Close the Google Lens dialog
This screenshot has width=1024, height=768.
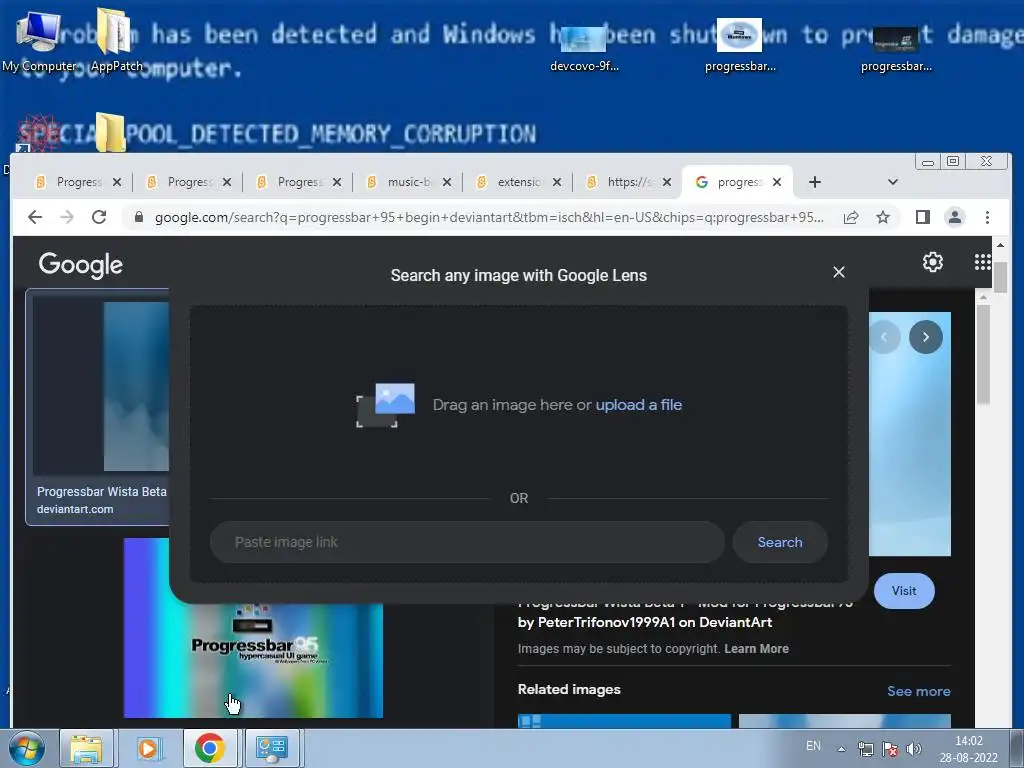(839, 272)
